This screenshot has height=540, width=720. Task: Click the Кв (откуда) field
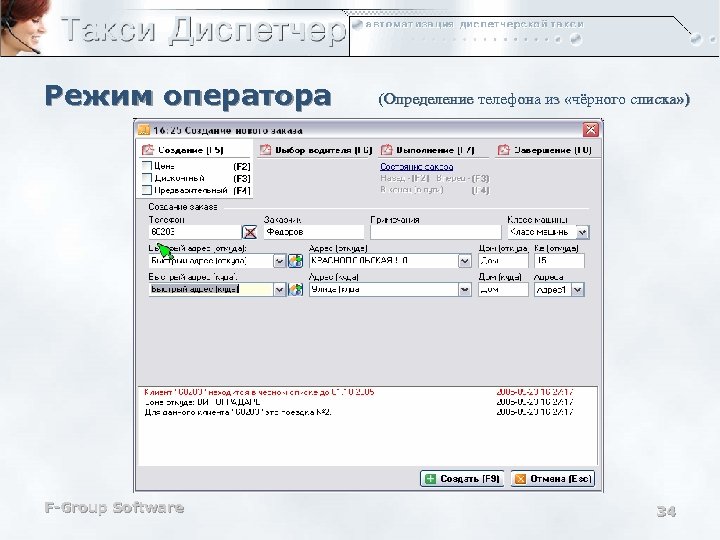point(559,261)
